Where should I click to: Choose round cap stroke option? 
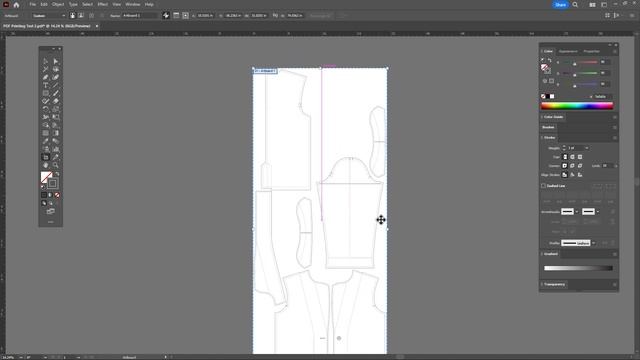pyautogui.click(x=572, y=157)
